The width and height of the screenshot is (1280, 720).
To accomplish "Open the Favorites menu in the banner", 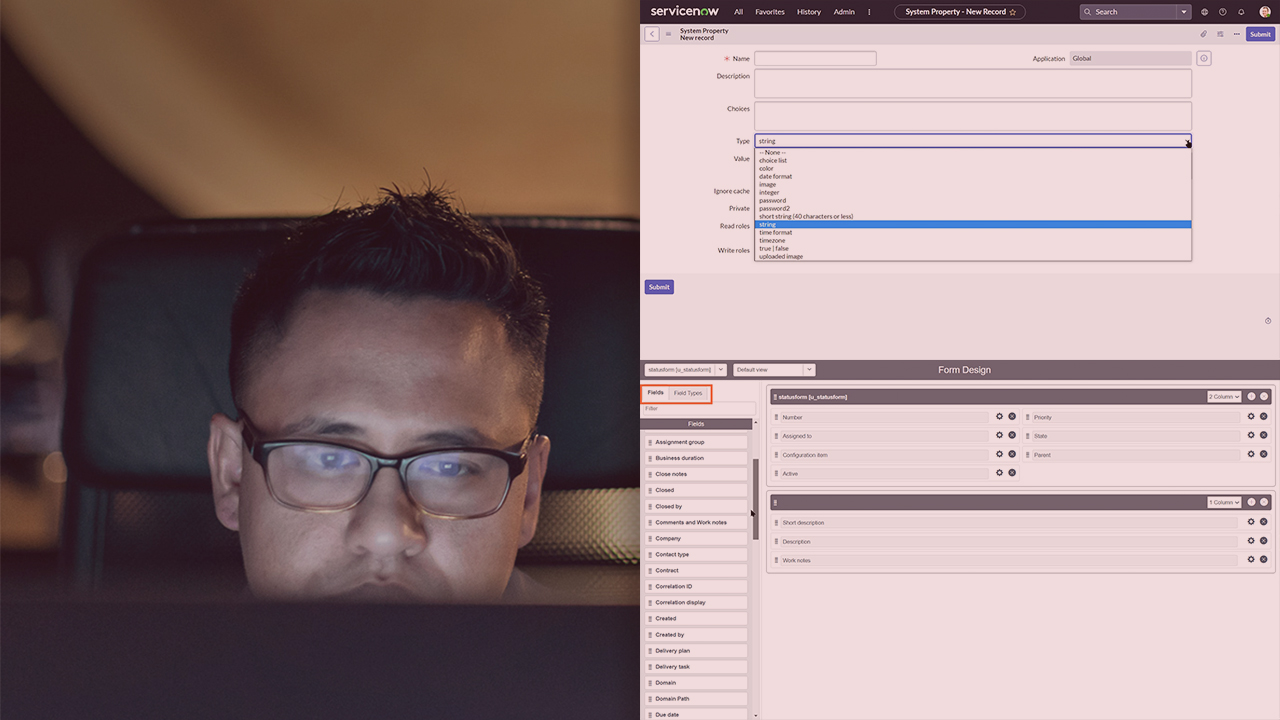I will pos(769,11).
